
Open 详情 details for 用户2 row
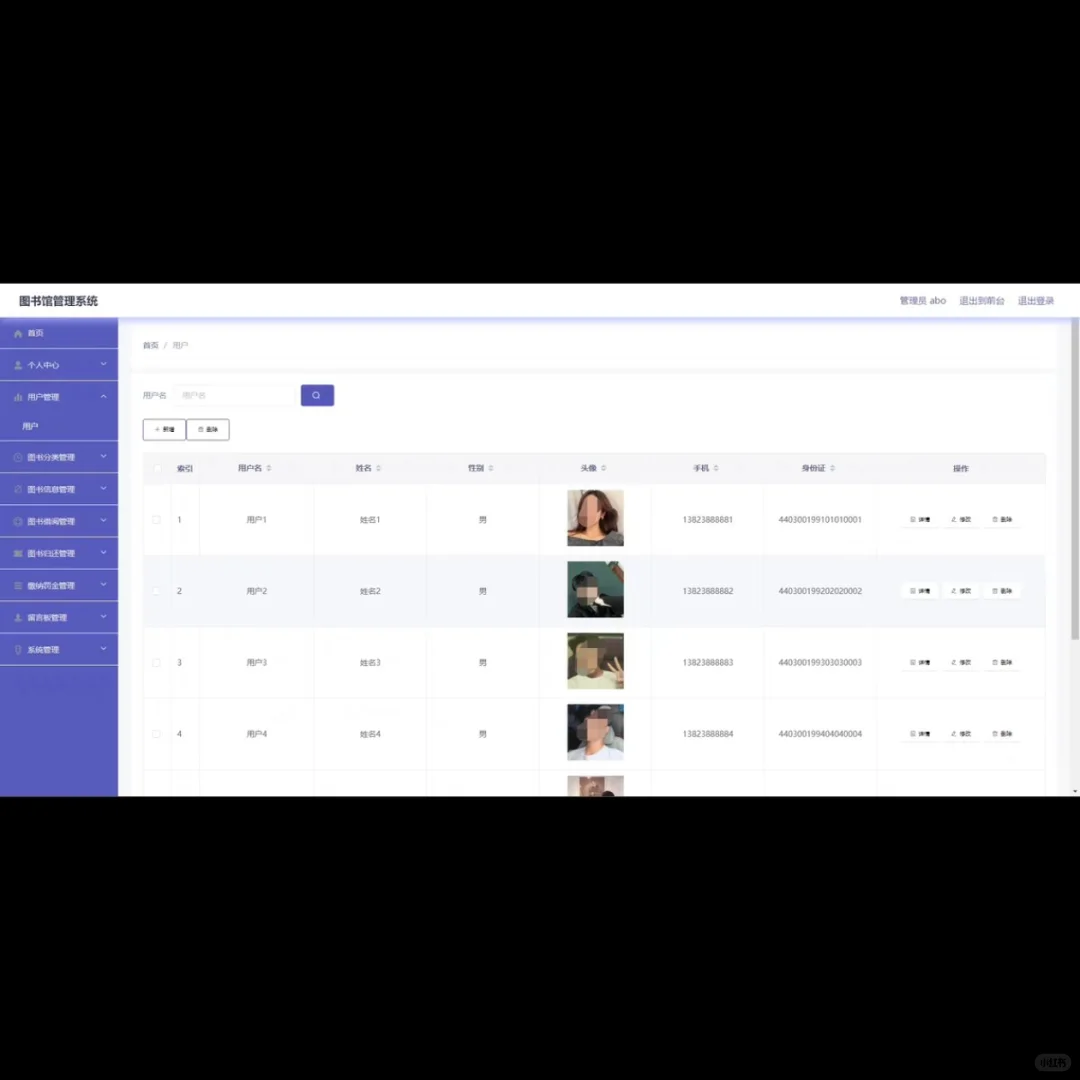click(x=920, y=591)
